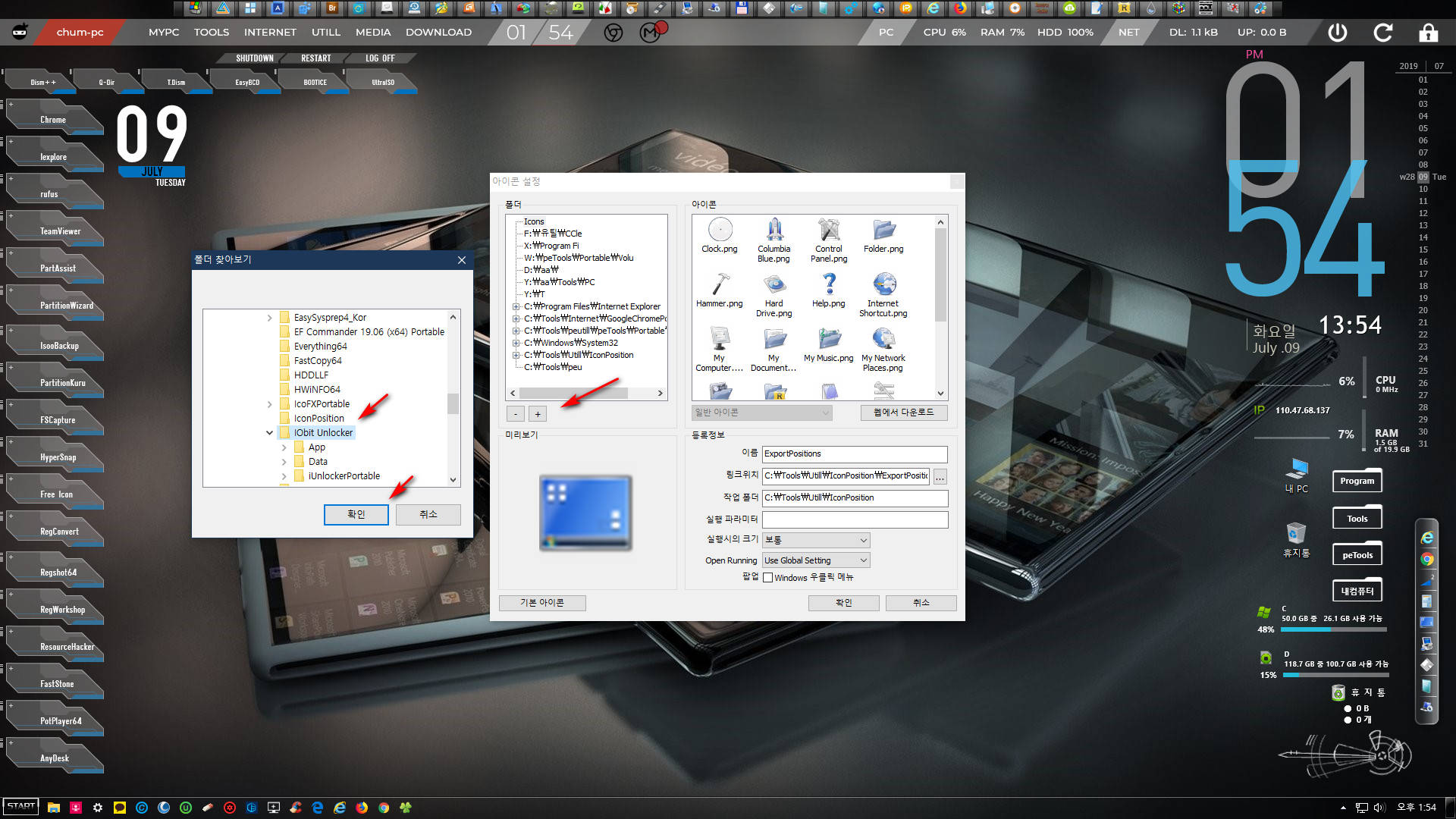
Task: Click 확인 in the 폴더 찾아보기 dialog
Action: (356, 514)
